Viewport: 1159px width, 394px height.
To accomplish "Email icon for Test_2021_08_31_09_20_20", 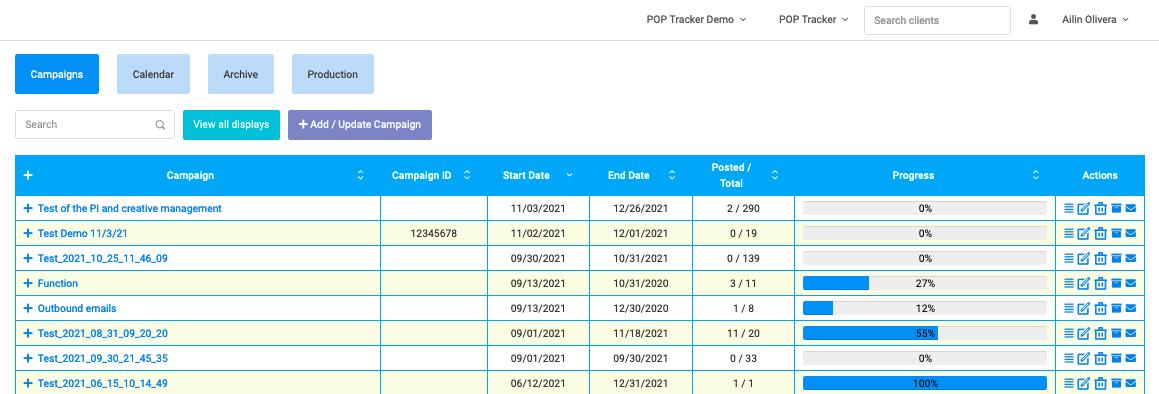I will [x=1130, y=334].
